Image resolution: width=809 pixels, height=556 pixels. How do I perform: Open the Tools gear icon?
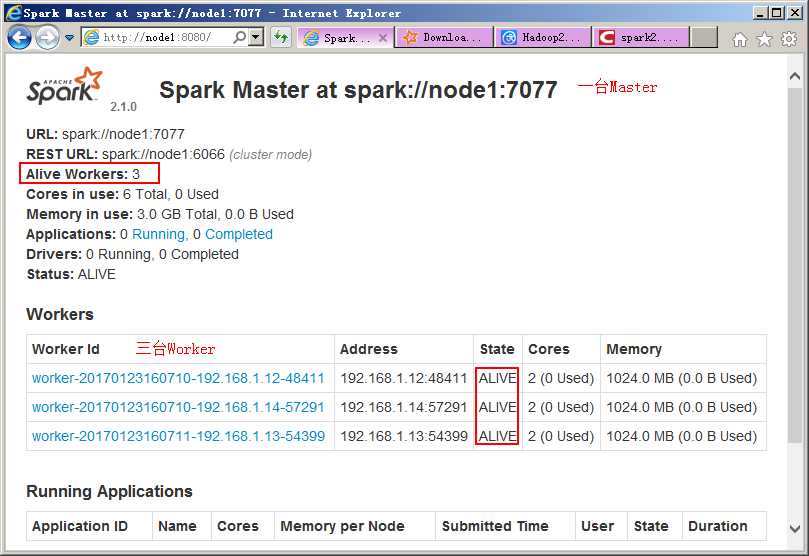tap(789, 39)
